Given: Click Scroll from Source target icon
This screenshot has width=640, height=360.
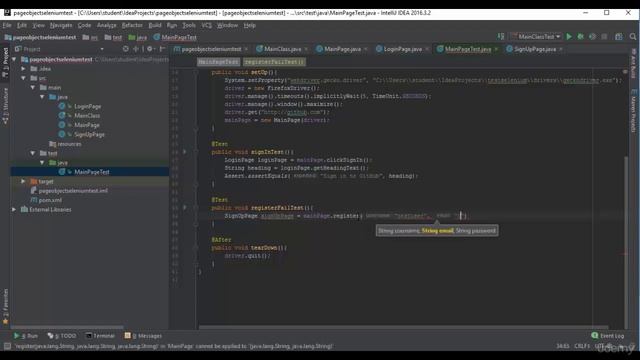Looking at the screenshot, I should coord(125,49).
